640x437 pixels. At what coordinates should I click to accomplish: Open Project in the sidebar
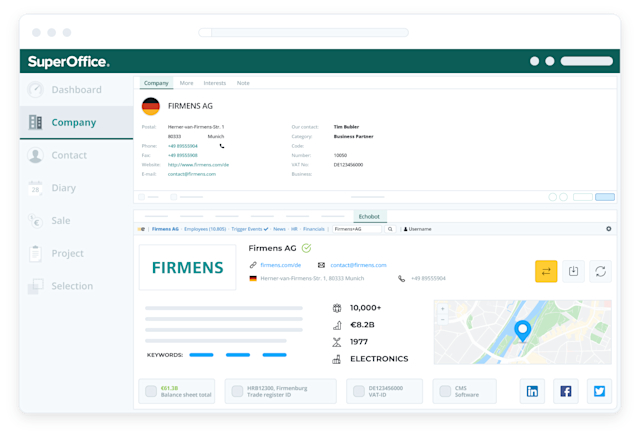[76, 253]
